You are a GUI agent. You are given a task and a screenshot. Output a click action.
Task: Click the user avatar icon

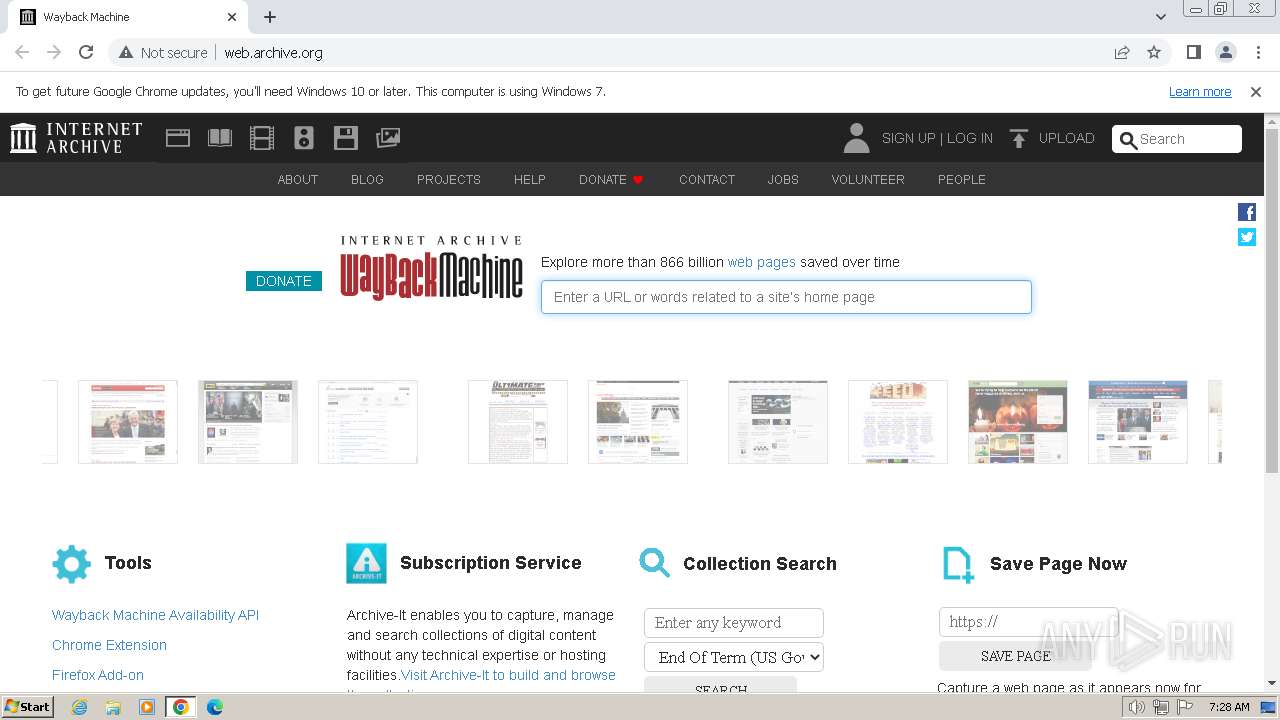(x=856, y=138)
